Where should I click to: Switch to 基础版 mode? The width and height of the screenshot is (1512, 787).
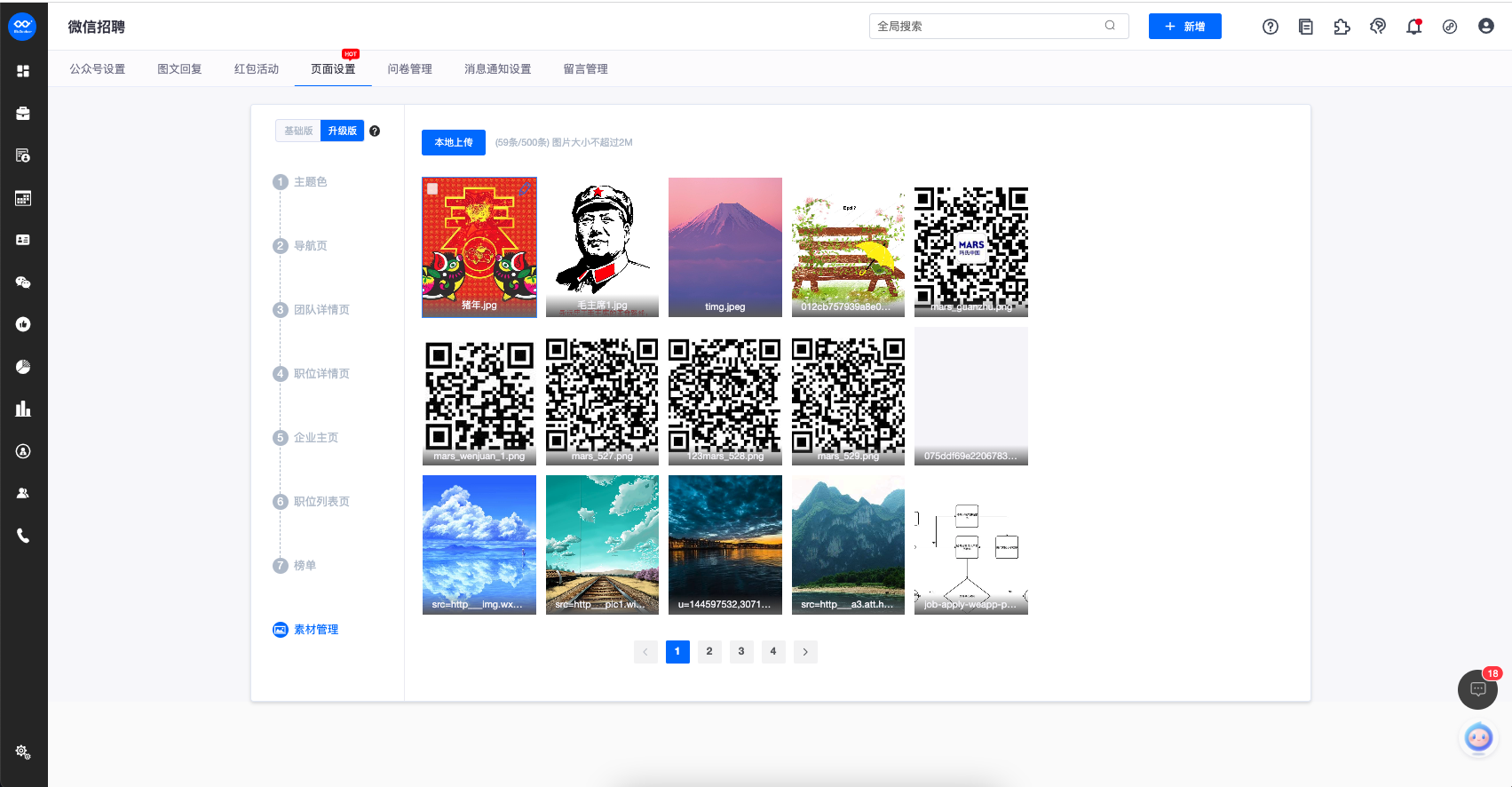(x=298, y=131)
